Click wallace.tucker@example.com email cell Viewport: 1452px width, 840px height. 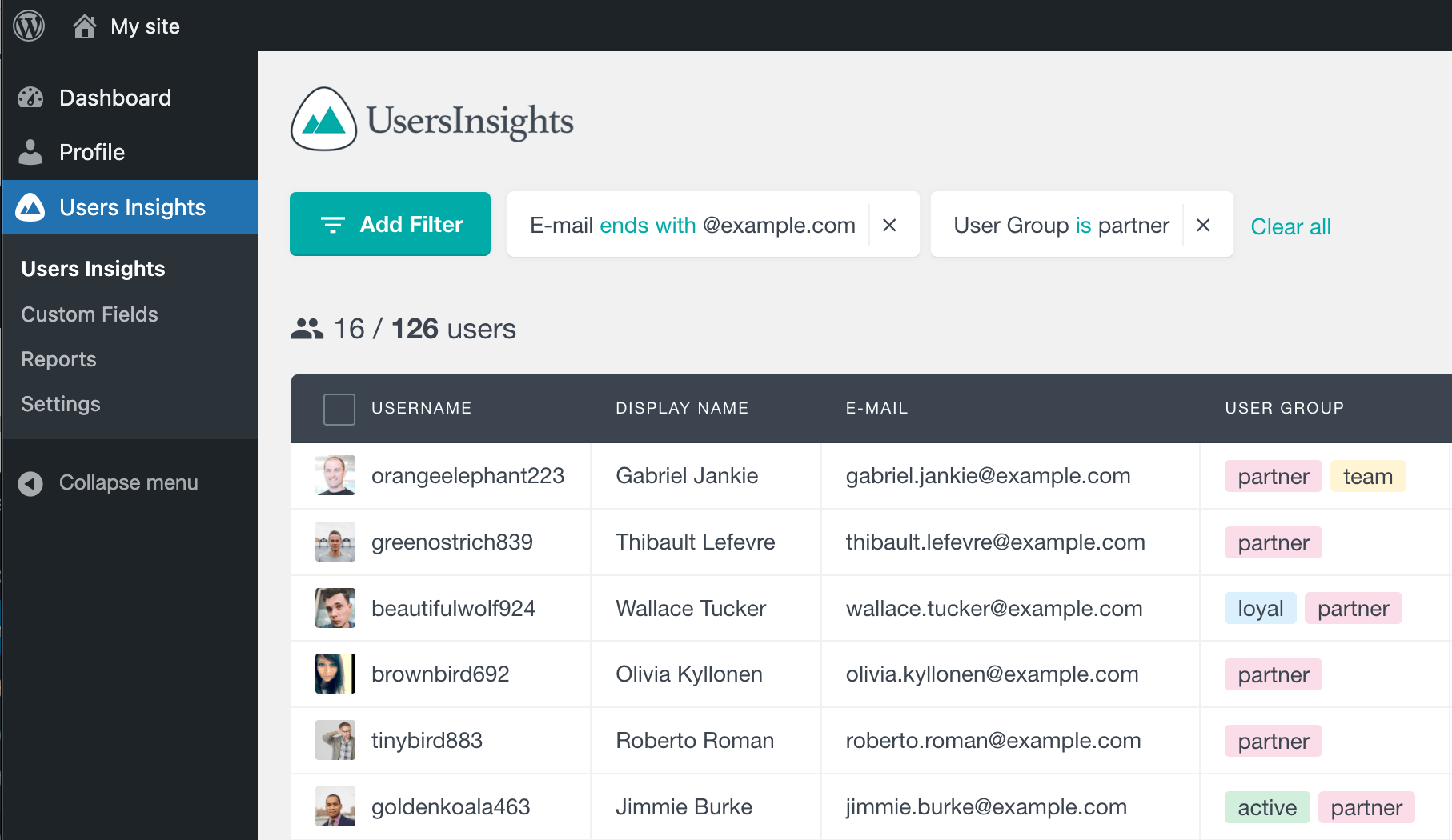[x=993, y=609]
